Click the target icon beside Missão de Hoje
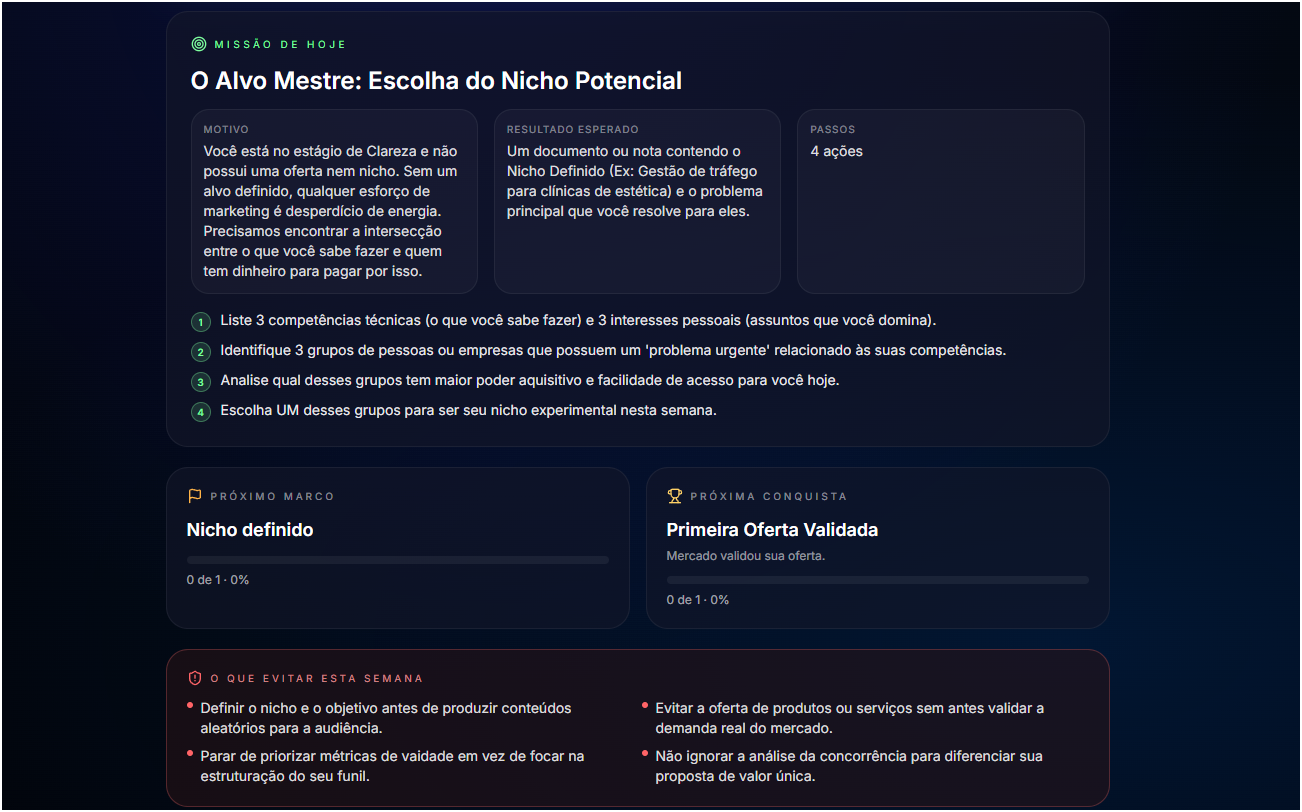Image resolution: width=1302 pixels, height=812 pixels. [198, 44]
